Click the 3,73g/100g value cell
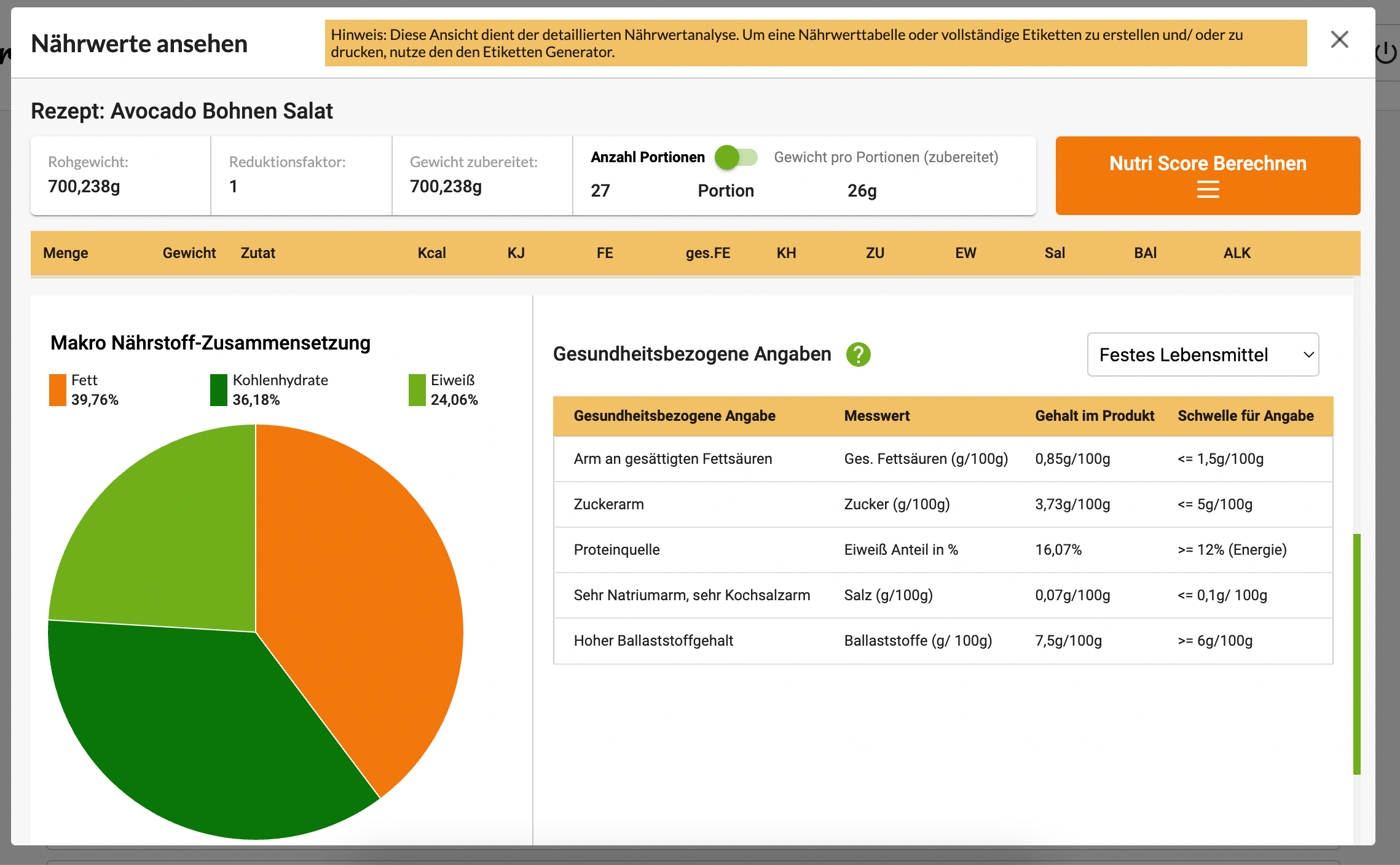1400x865 pixels. coord(1072,504)
